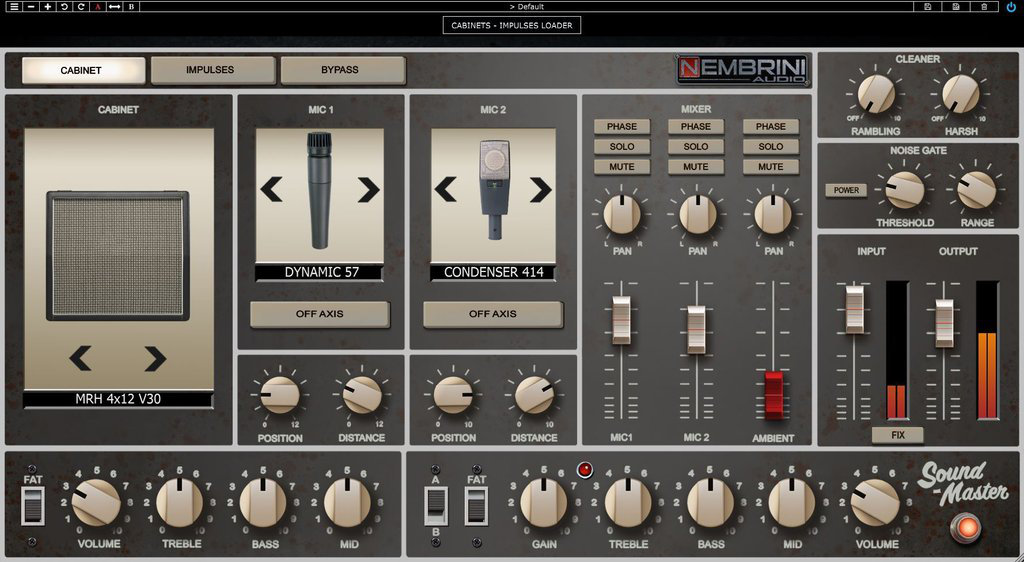
Task: Mute the MIC 2 mixer channel
Action: [696, 167]
